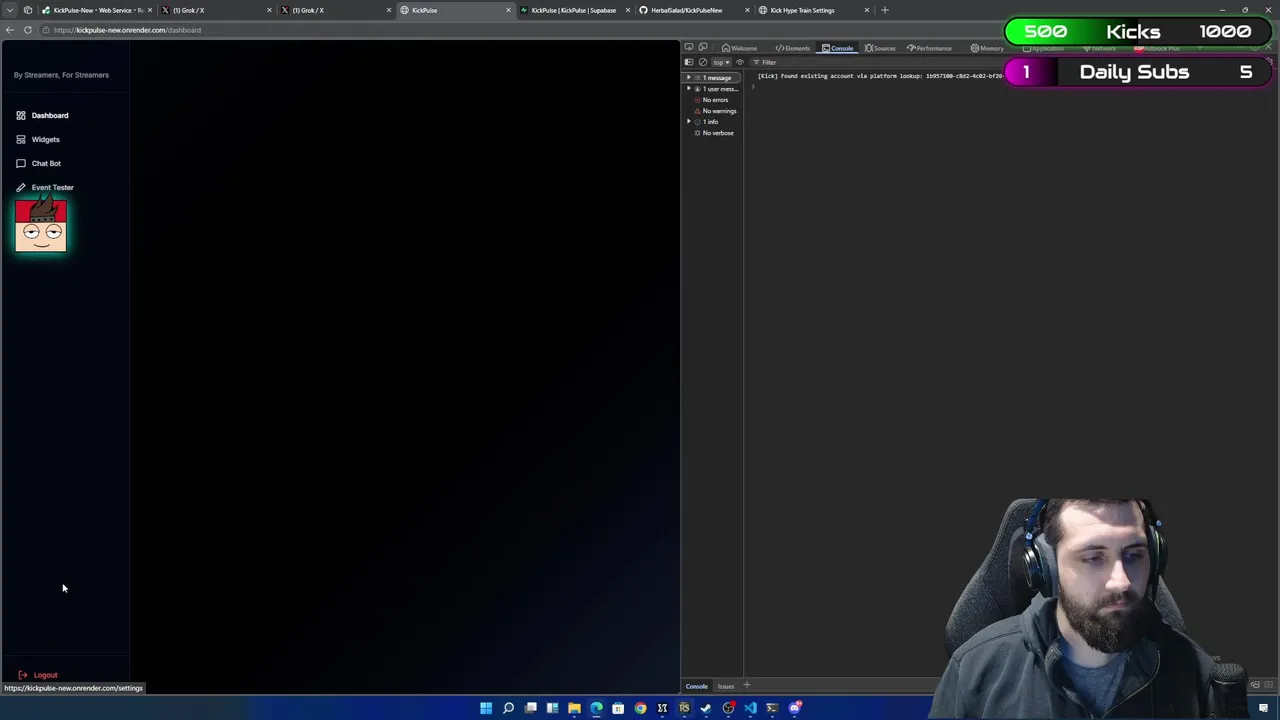
Task: Open Google Chrome from taskbar
Action: click(640, 708)
